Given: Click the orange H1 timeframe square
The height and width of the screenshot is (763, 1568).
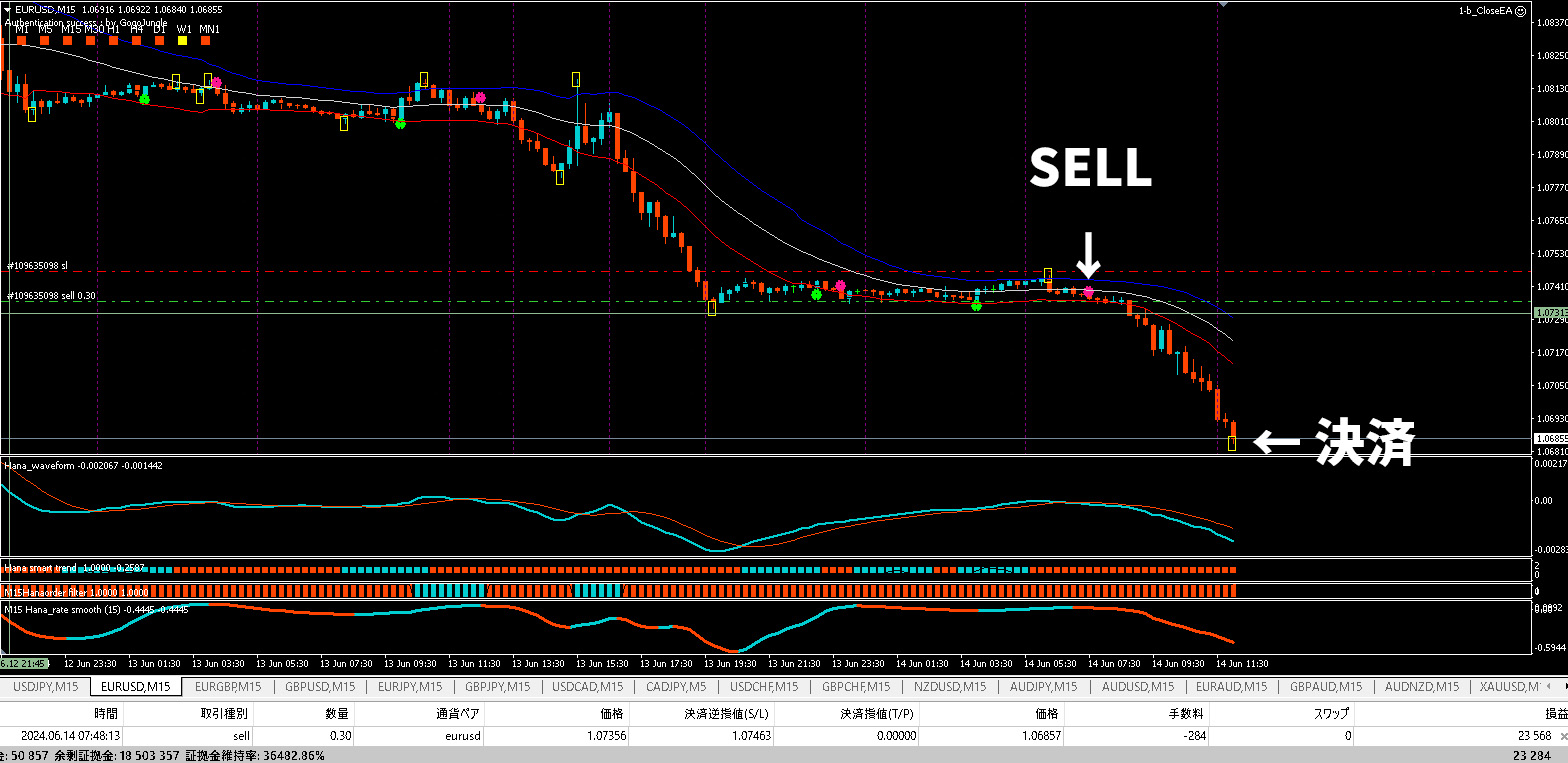Looking at the screenshot, I should 114,41.
